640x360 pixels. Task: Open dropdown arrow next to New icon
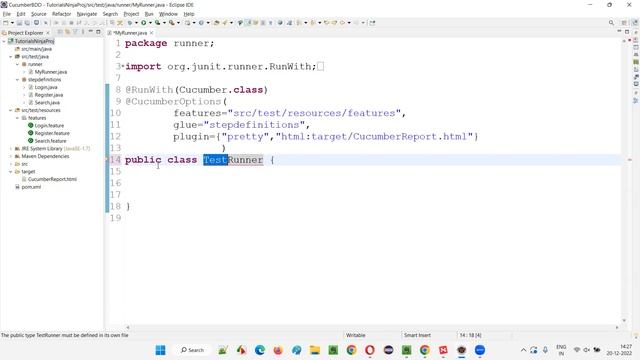coord(12,23)
